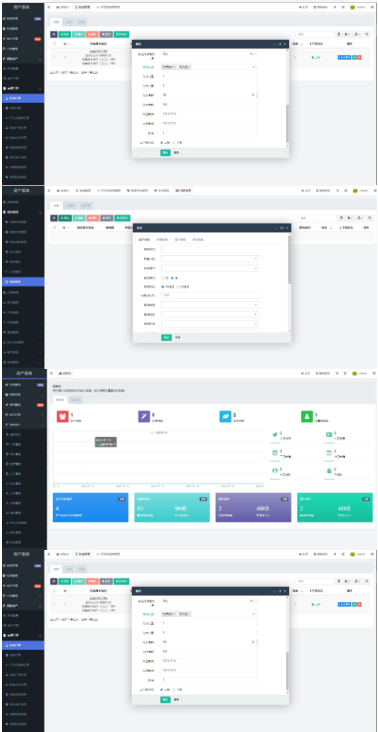Screen dimensions: 378x732
Task: Click the red users icon on the dashboard
Action: coord(63,416)
